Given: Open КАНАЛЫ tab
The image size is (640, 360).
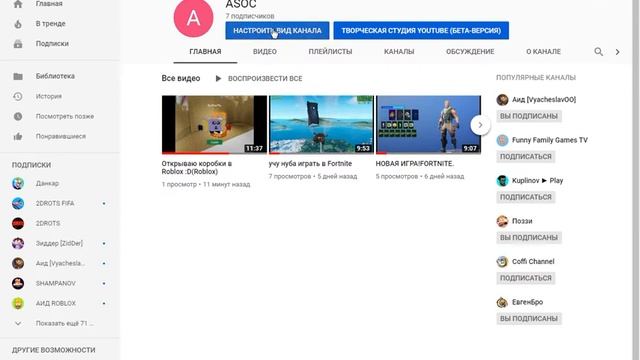Looking at the screenshot, I should click(399, 52).
